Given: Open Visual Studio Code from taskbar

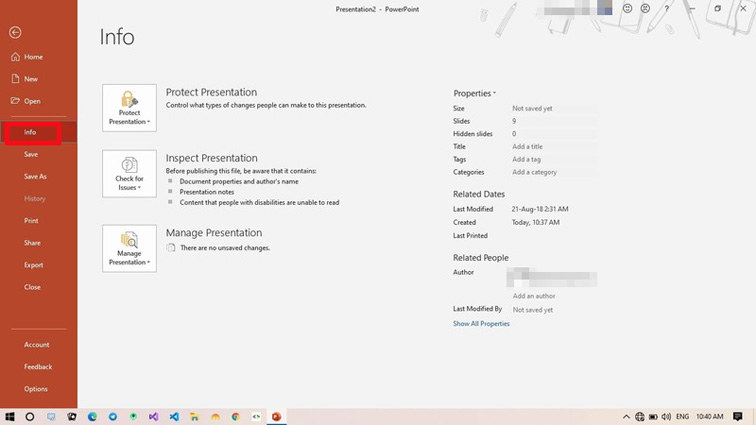Looking at the screenshot, I should (x=174, y=416).
